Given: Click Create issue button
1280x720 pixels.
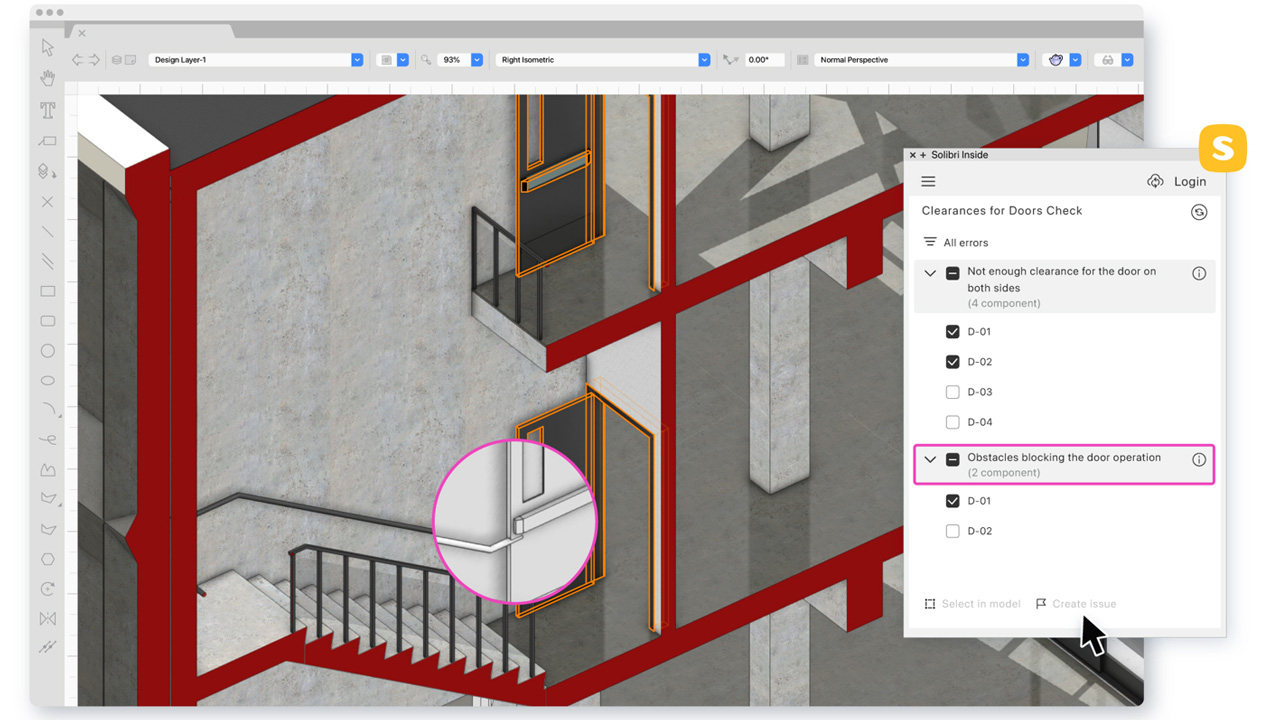Looking at the screenshot, I should pyautogui.click(x=1075, y=604).
